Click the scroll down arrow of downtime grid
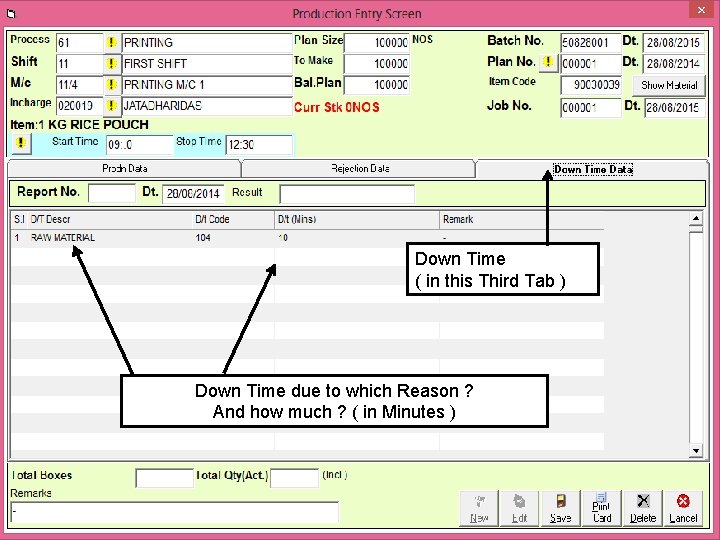The width and height of the screenshot is (720, 540). point(696,450)
